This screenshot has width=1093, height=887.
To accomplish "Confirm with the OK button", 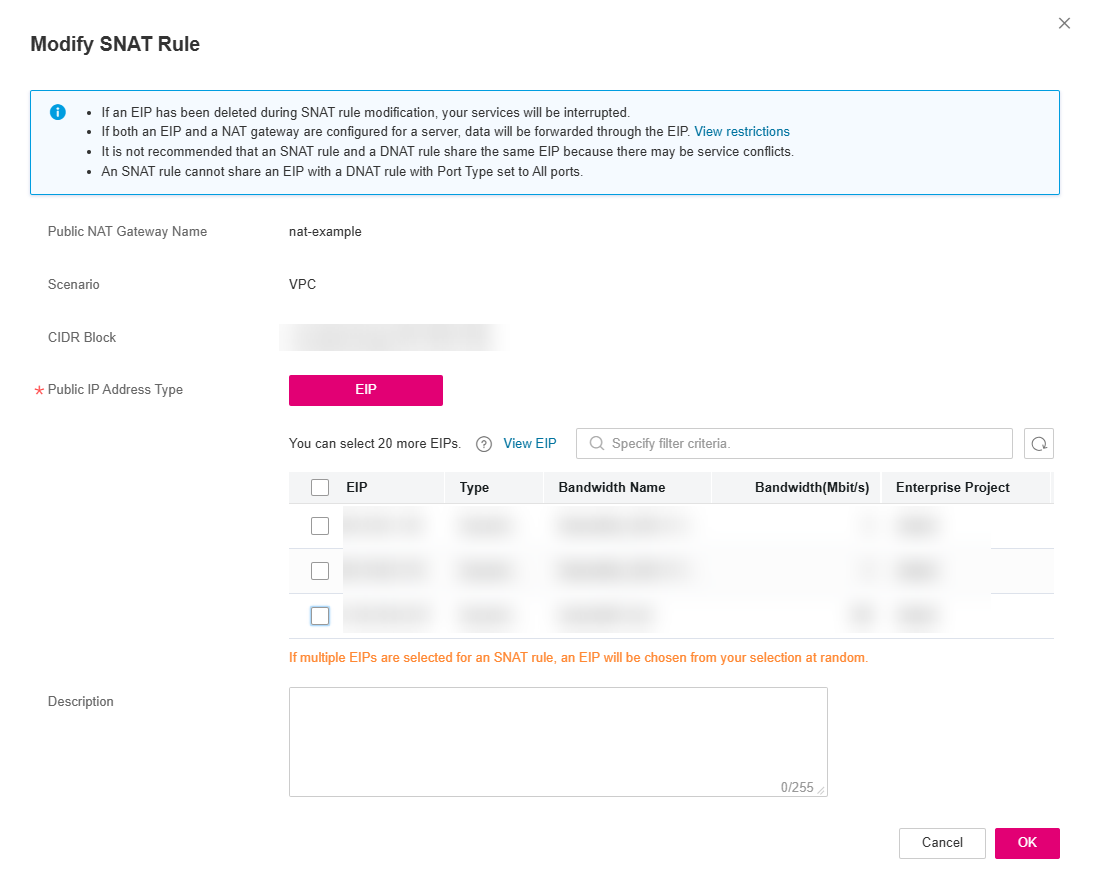I will [x=1027, y=842].
